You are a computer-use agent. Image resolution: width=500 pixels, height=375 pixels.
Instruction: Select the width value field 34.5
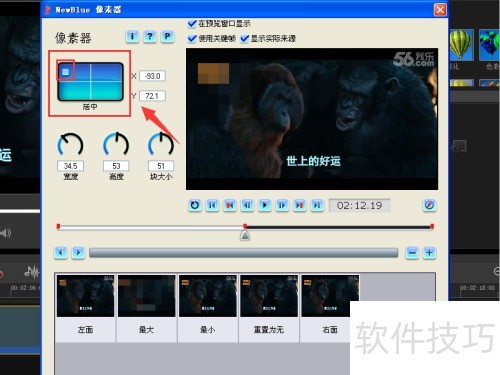click(70, 166)
